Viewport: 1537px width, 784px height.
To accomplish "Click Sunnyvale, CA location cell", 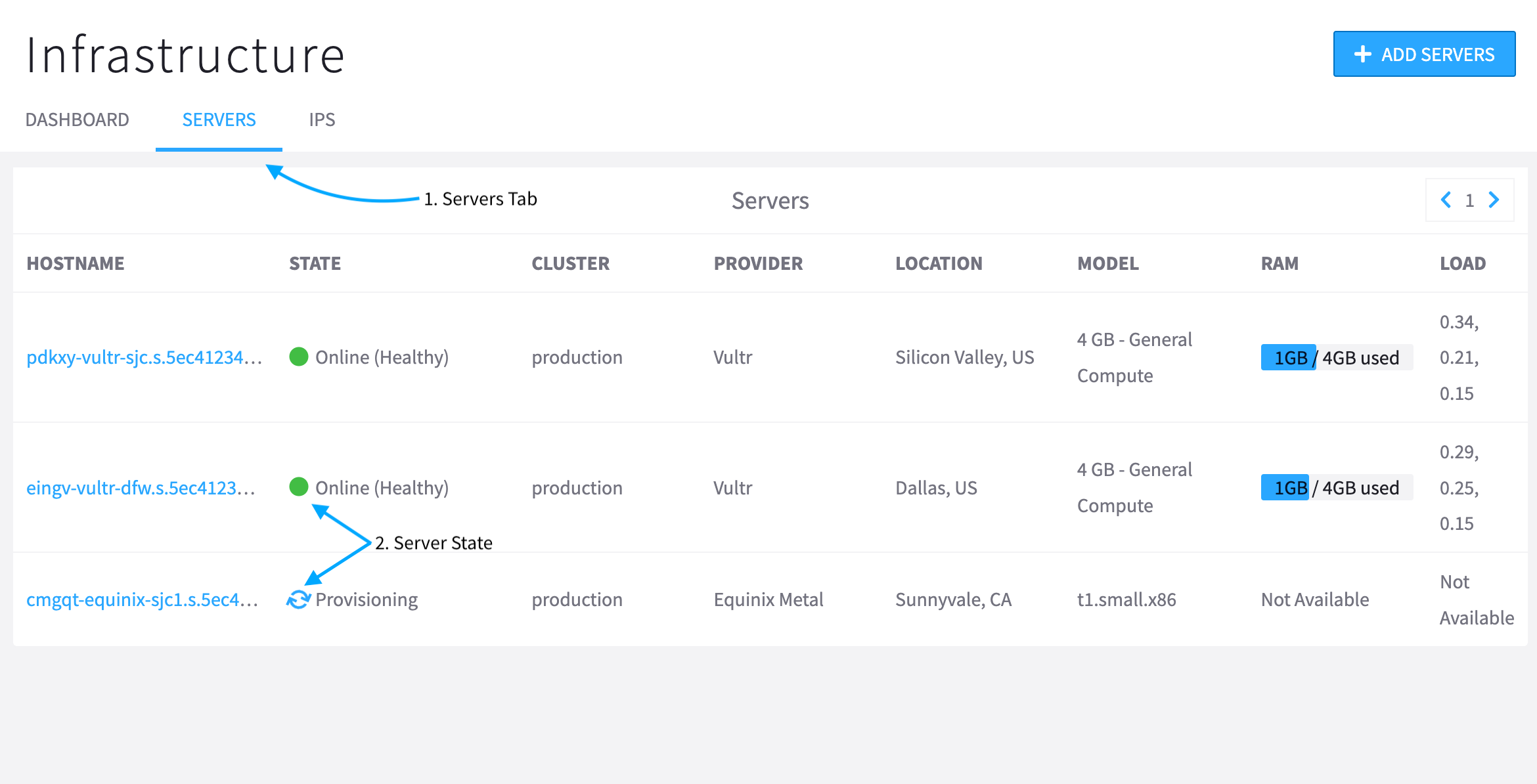I will pos(953,599).
